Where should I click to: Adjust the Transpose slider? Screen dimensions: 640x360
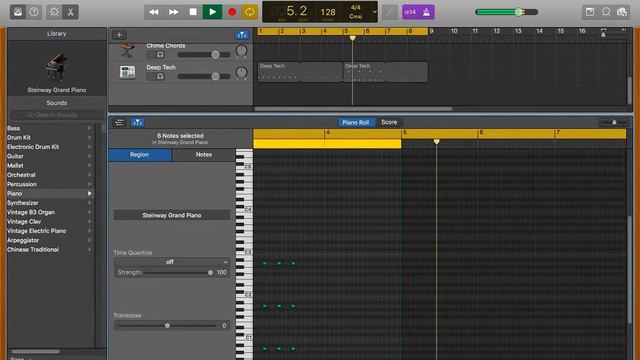click(167, 326)
